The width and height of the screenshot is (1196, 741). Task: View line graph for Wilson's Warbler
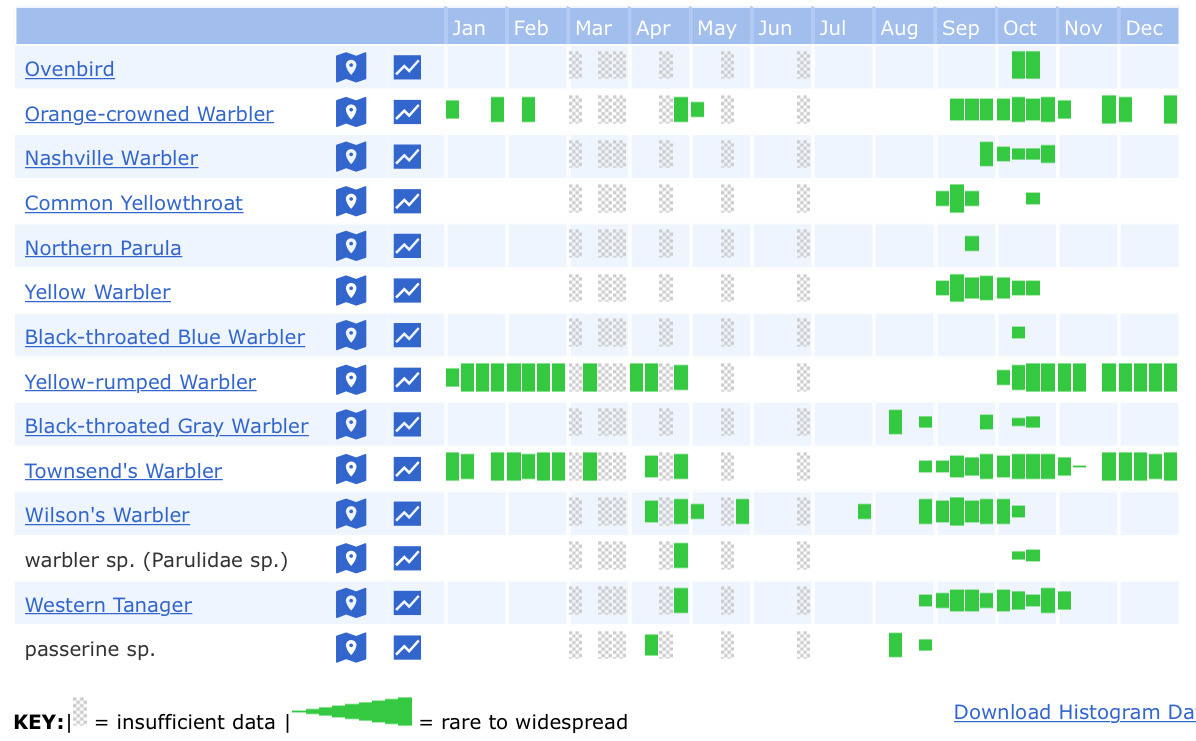407,514
